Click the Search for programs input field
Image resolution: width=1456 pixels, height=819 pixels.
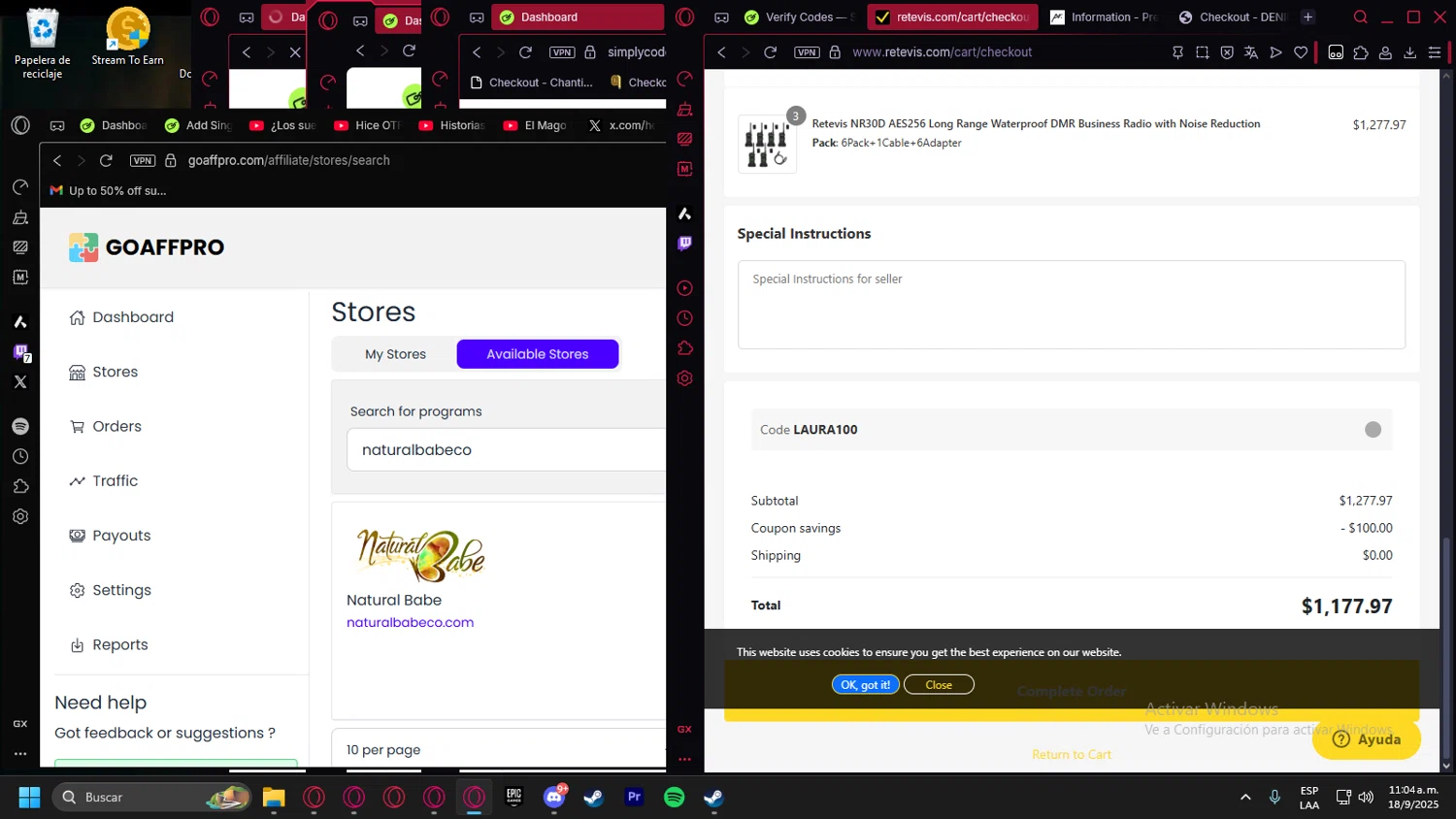[x=507, y=449]
